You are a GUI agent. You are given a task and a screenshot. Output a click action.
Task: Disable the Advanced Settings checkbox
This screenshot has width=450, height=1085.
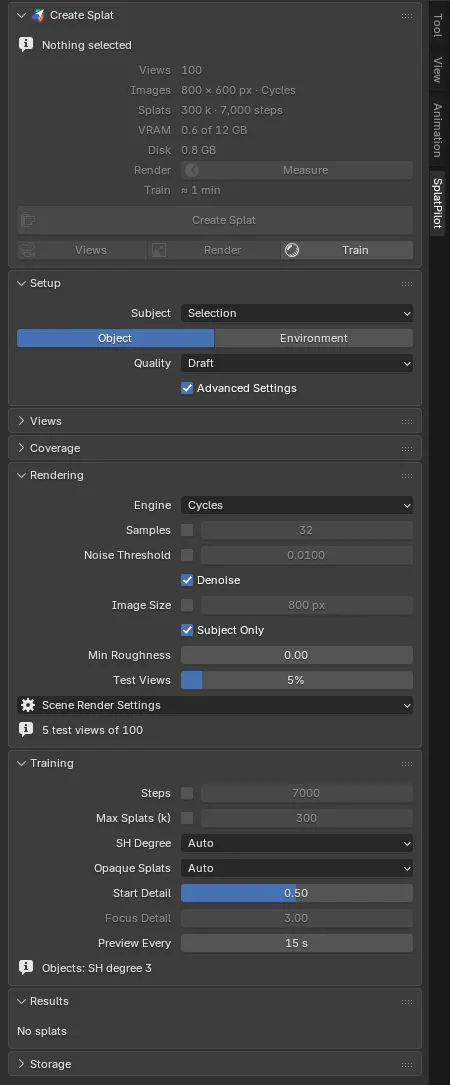tap(187, 388)
